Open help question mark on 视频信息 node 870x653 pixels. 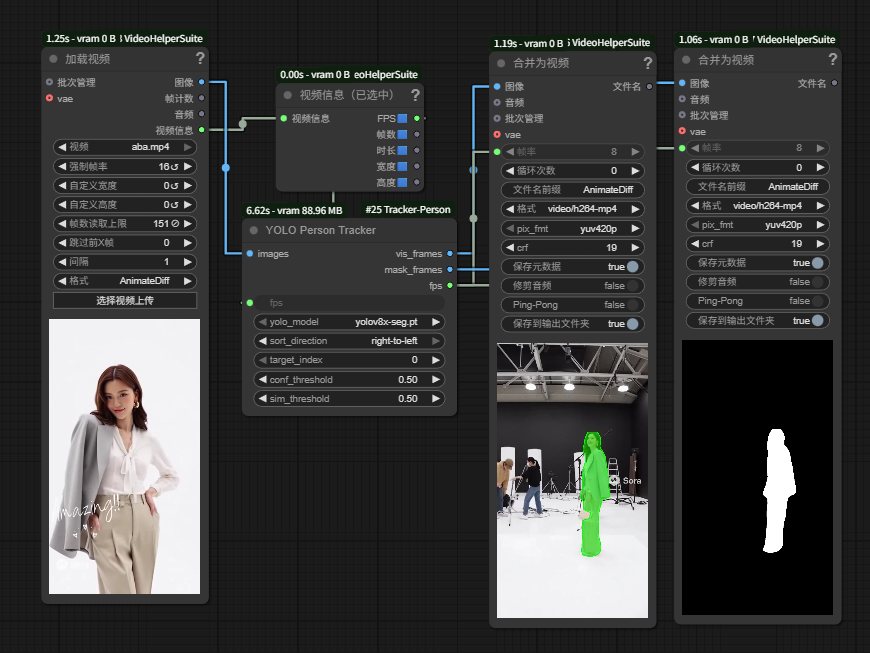(415, 95)
